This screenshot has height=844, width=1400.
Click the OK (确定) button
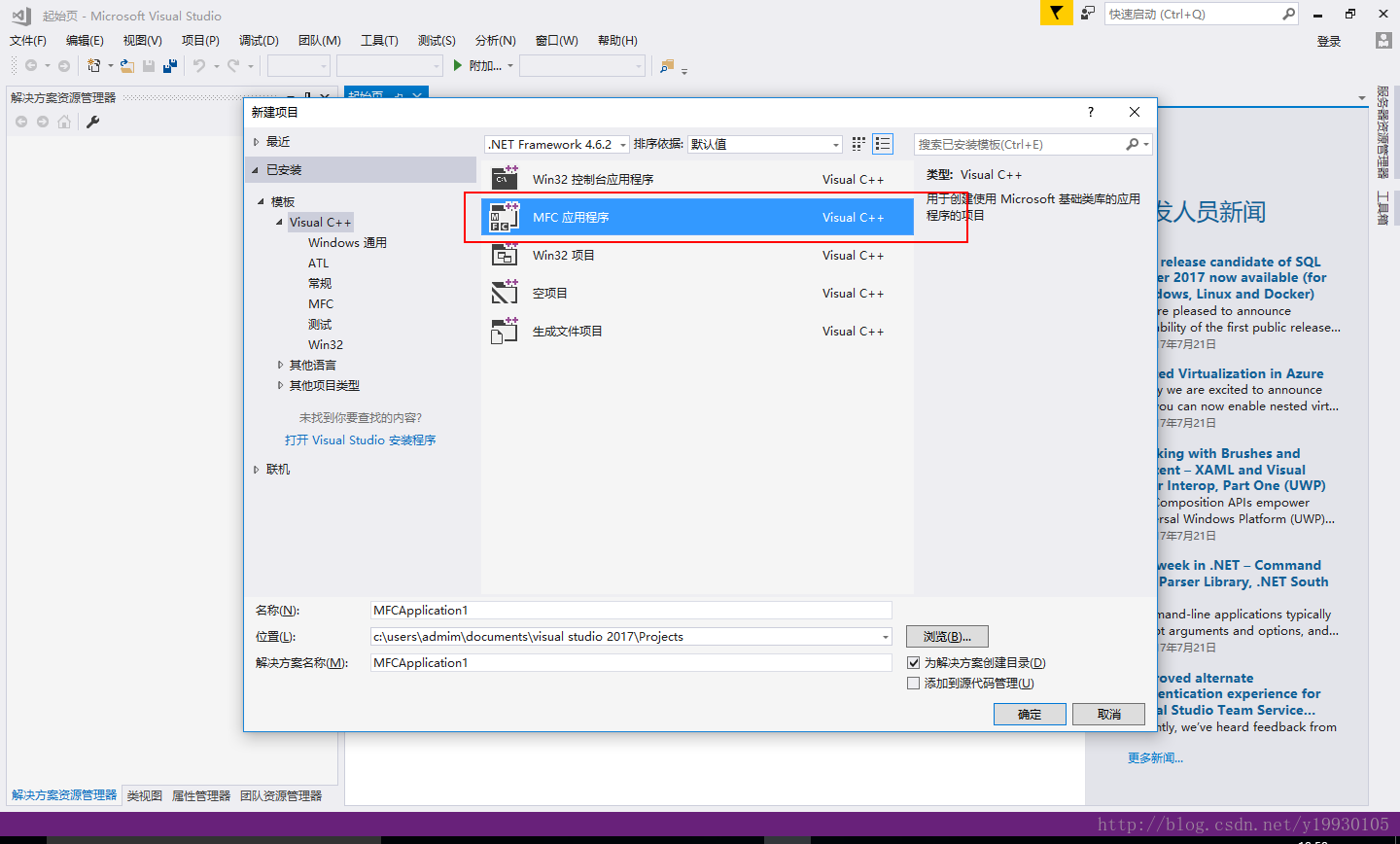(x=1030, y=714)
